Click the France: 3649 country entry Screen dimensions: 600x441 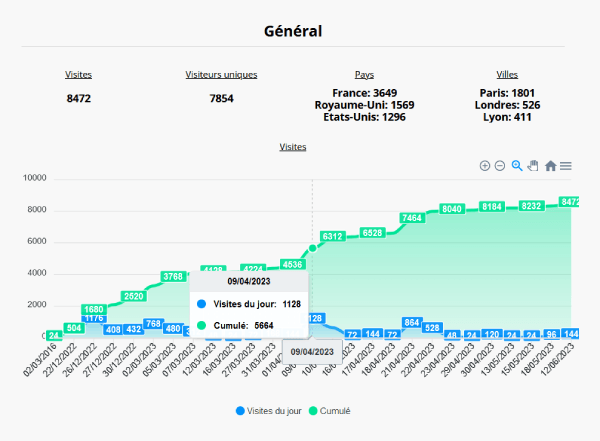click(364, 93)
